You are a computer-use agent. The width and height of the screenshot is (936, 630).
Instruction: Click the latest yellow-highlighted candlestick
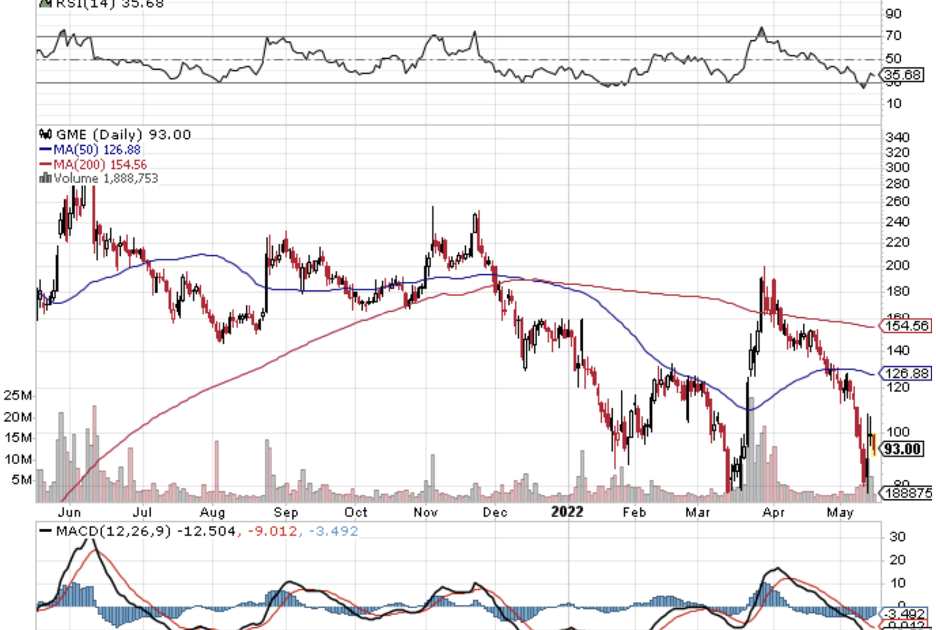coord(875,444)
